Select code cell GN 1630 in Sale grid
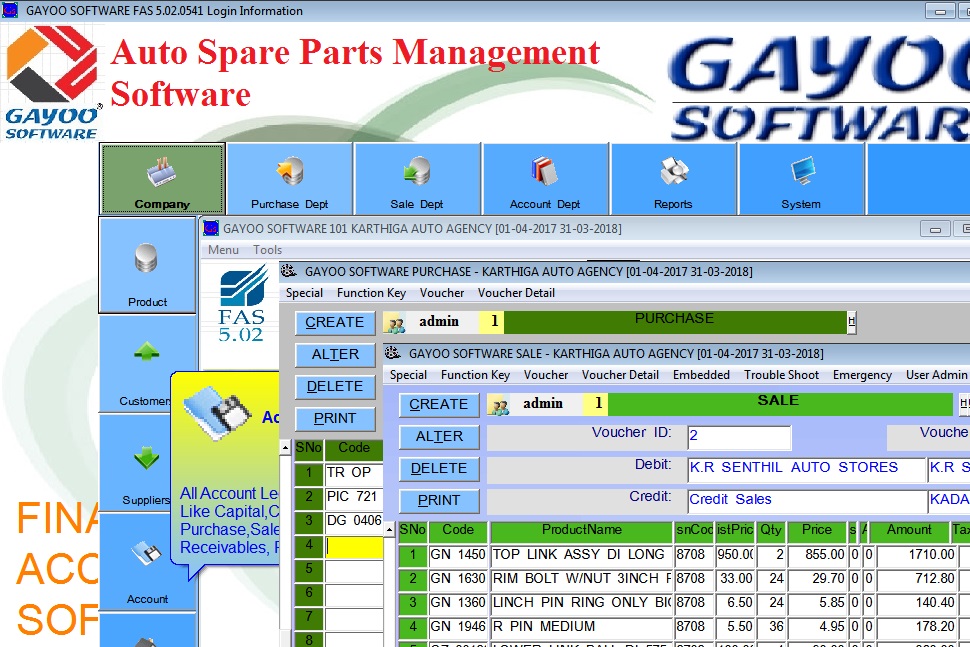Screen dimensions: 970x647 tap(458, 579)
